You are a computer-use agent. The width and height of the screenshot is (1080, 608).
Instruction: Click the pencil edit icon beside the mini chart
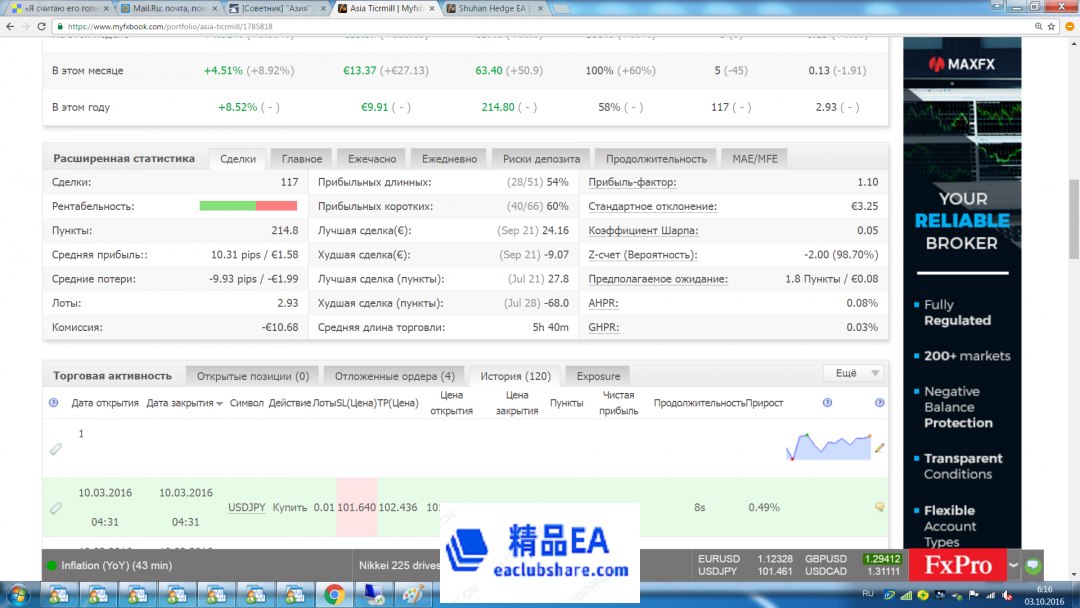[x=880, y=448]
